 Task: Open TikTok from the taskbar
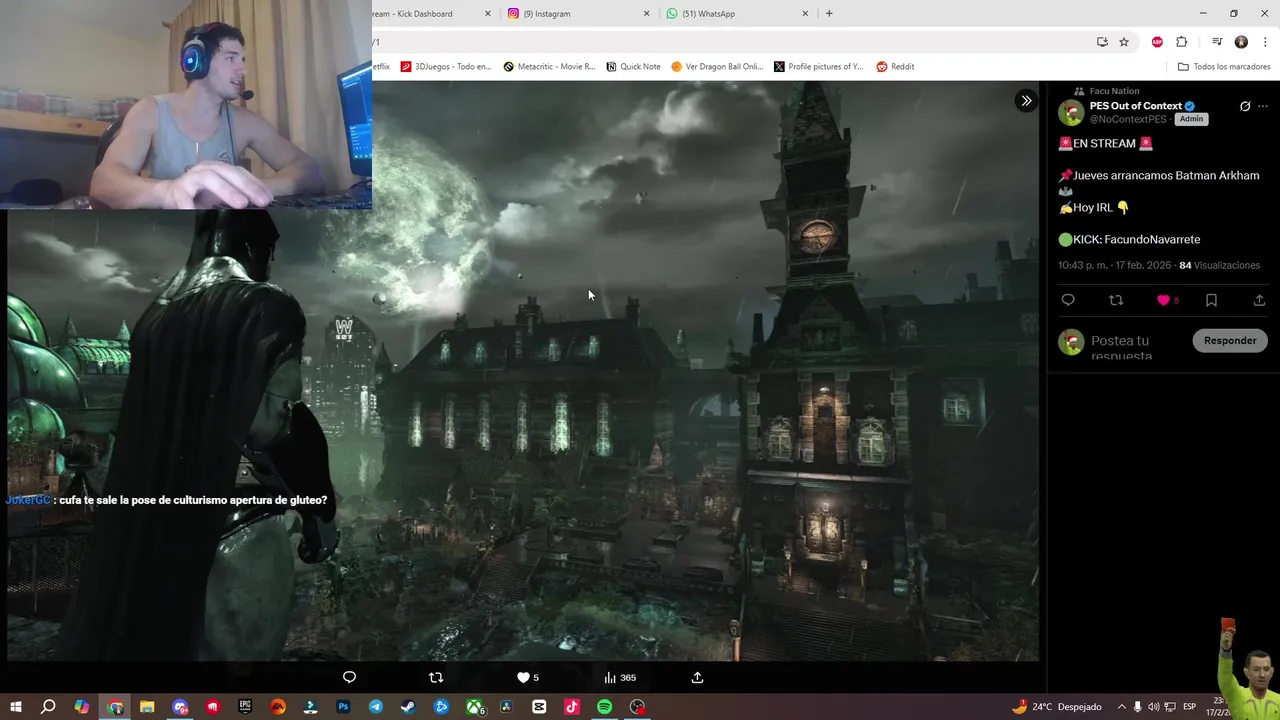(x=572, y=707)
